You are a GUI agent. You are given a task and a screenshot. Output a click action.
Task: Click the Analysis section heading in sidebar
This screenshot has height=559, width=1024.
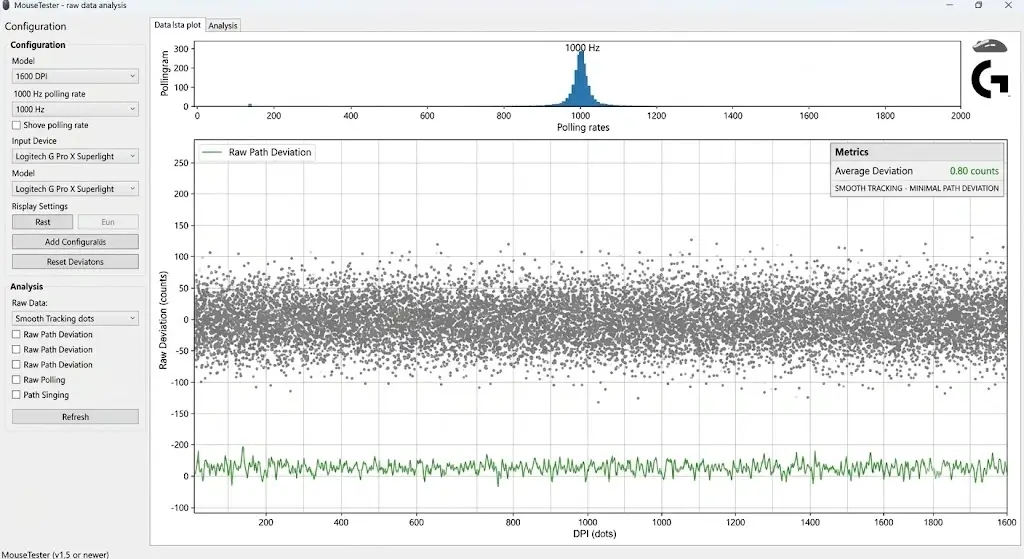coord(27,287)
